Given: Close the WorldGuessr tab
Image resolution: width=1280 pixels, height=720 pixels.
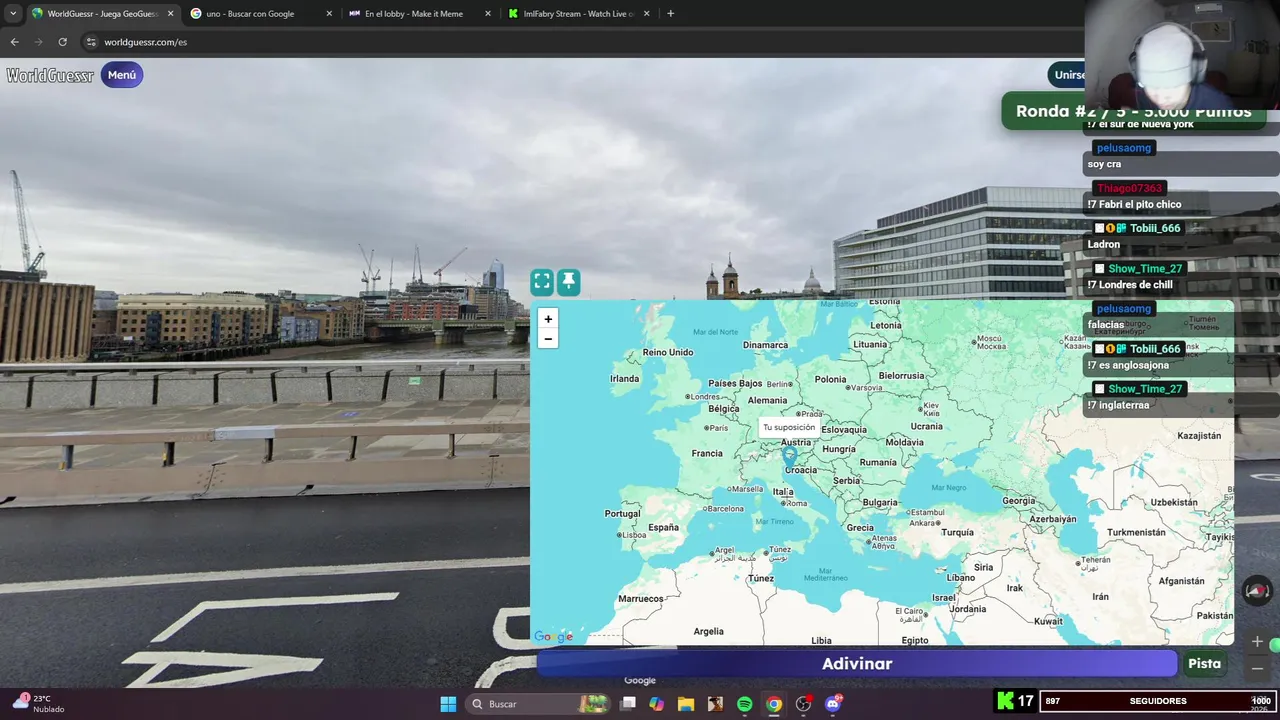Looking at the screenshot, I should pyautogui.click(x=170, y=14).
